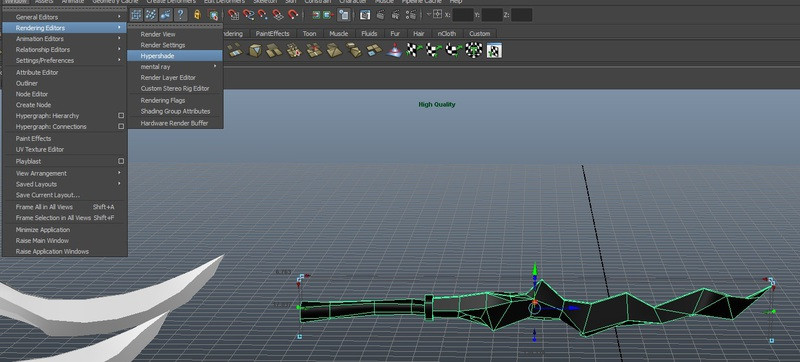800x362 pixels.
Task: Click the green Y-axis manipulator arrow
Action: pyautogui.click(x=535, y=270)
